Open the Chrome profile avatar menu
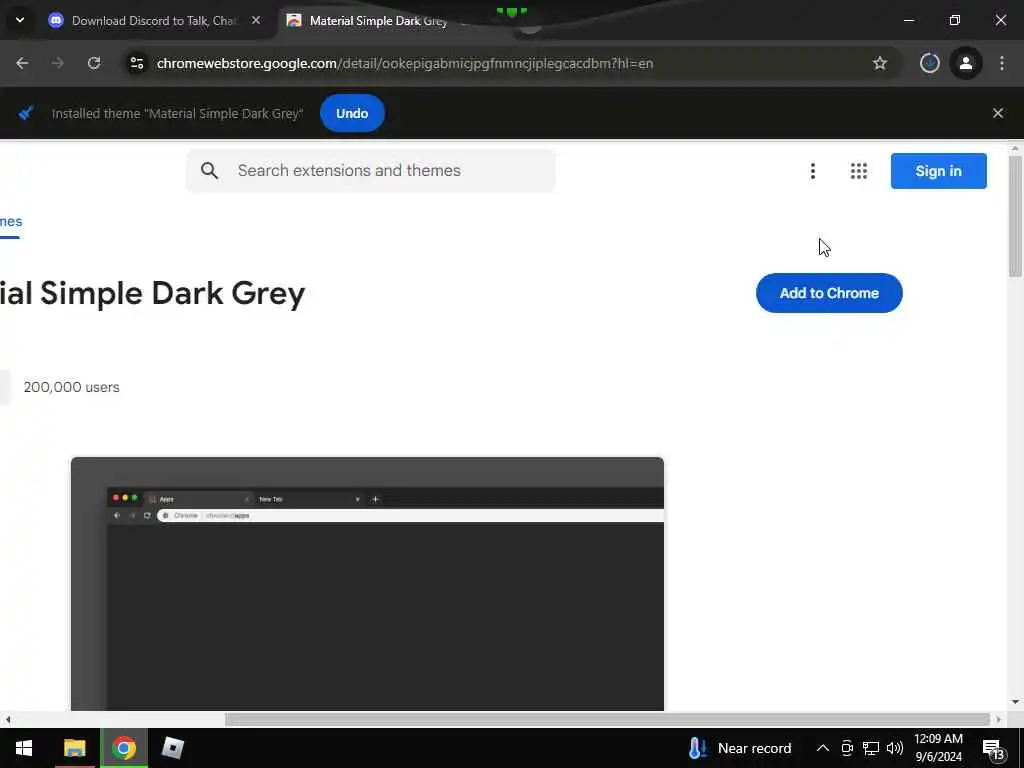Screen dimensions: 1024x768 coord(966,63)
